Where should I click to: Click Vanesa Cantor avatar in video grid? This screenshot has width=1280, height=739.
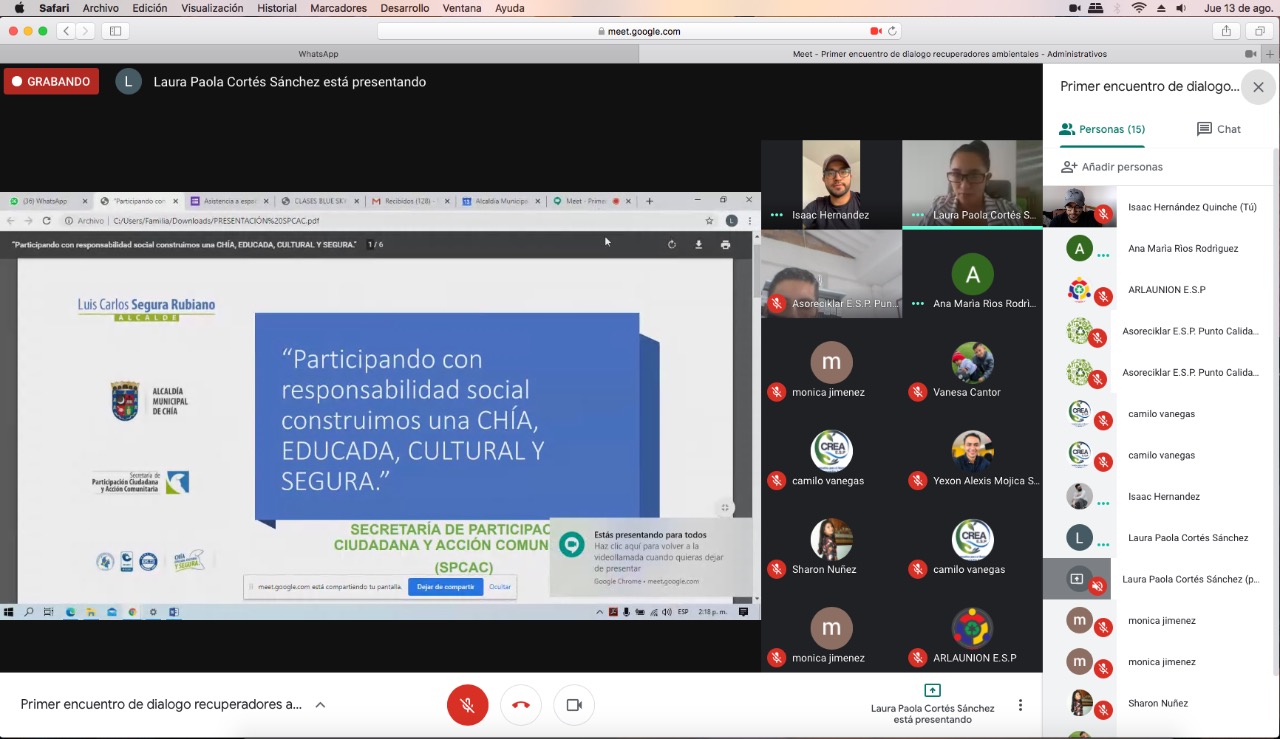pyautogui.click(x=972, y=363)
